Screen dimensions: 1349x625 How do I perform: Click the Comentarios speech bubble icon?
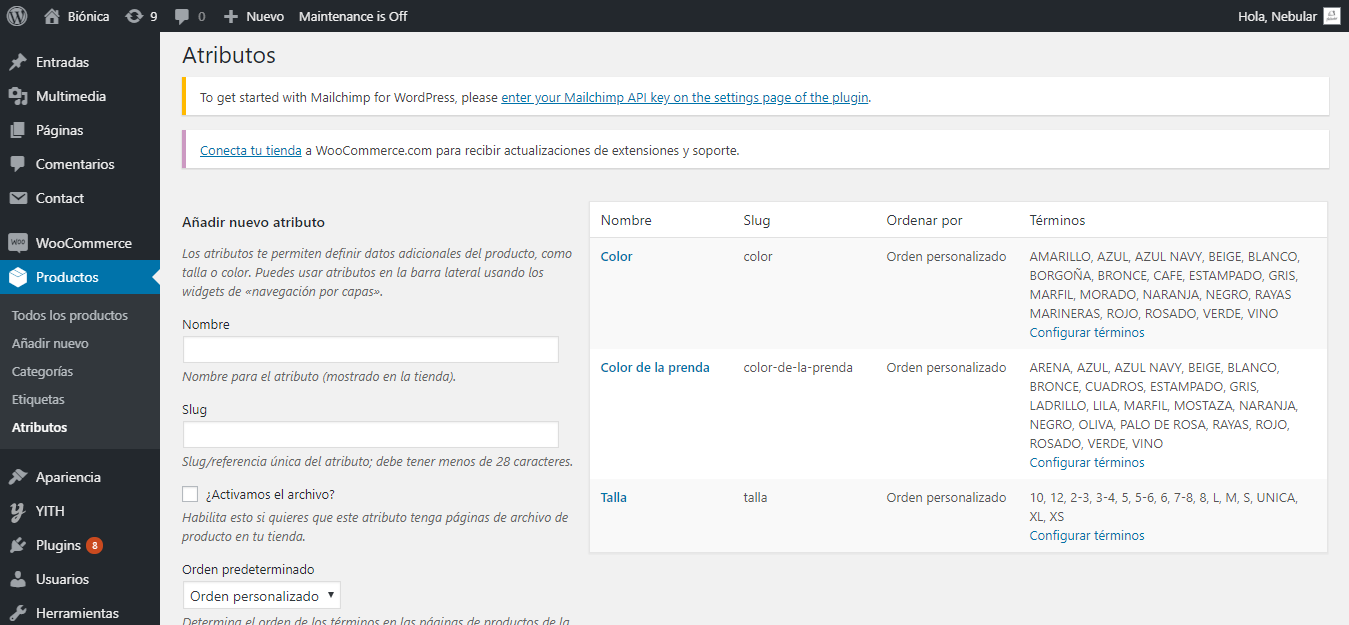coord(18,164)
